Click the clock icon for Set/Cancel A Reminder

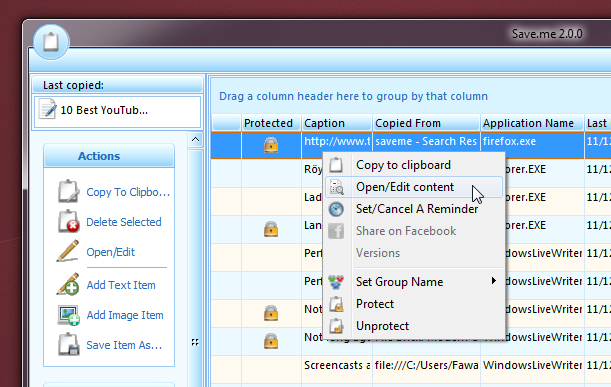click(x=336, y=209)
